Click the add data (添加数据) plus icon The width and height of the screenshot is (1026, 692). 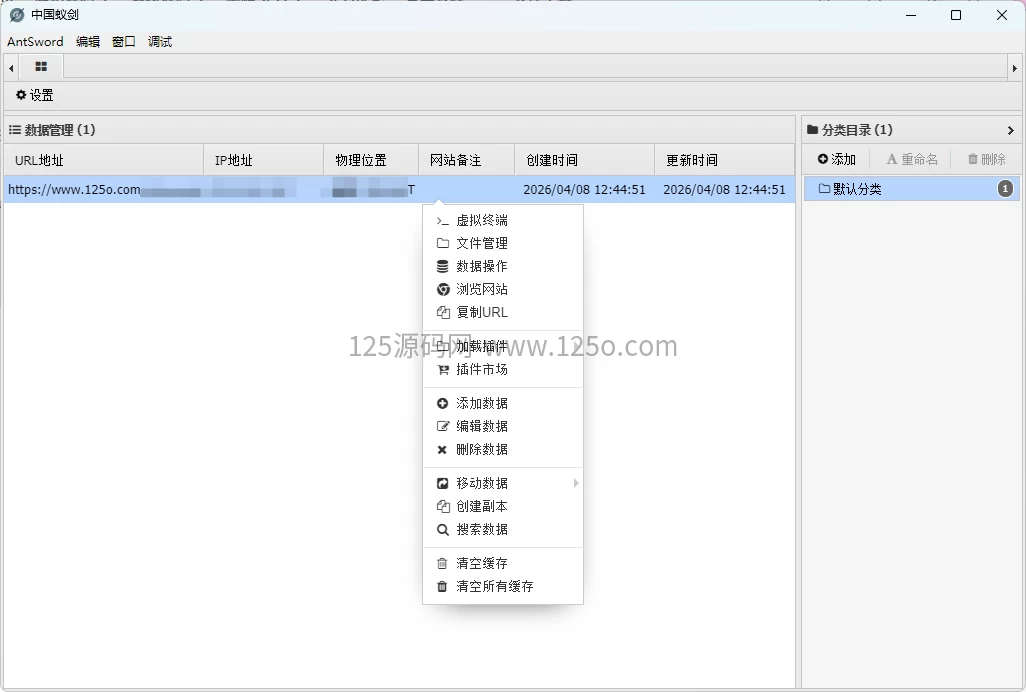(x=442, y=403)
